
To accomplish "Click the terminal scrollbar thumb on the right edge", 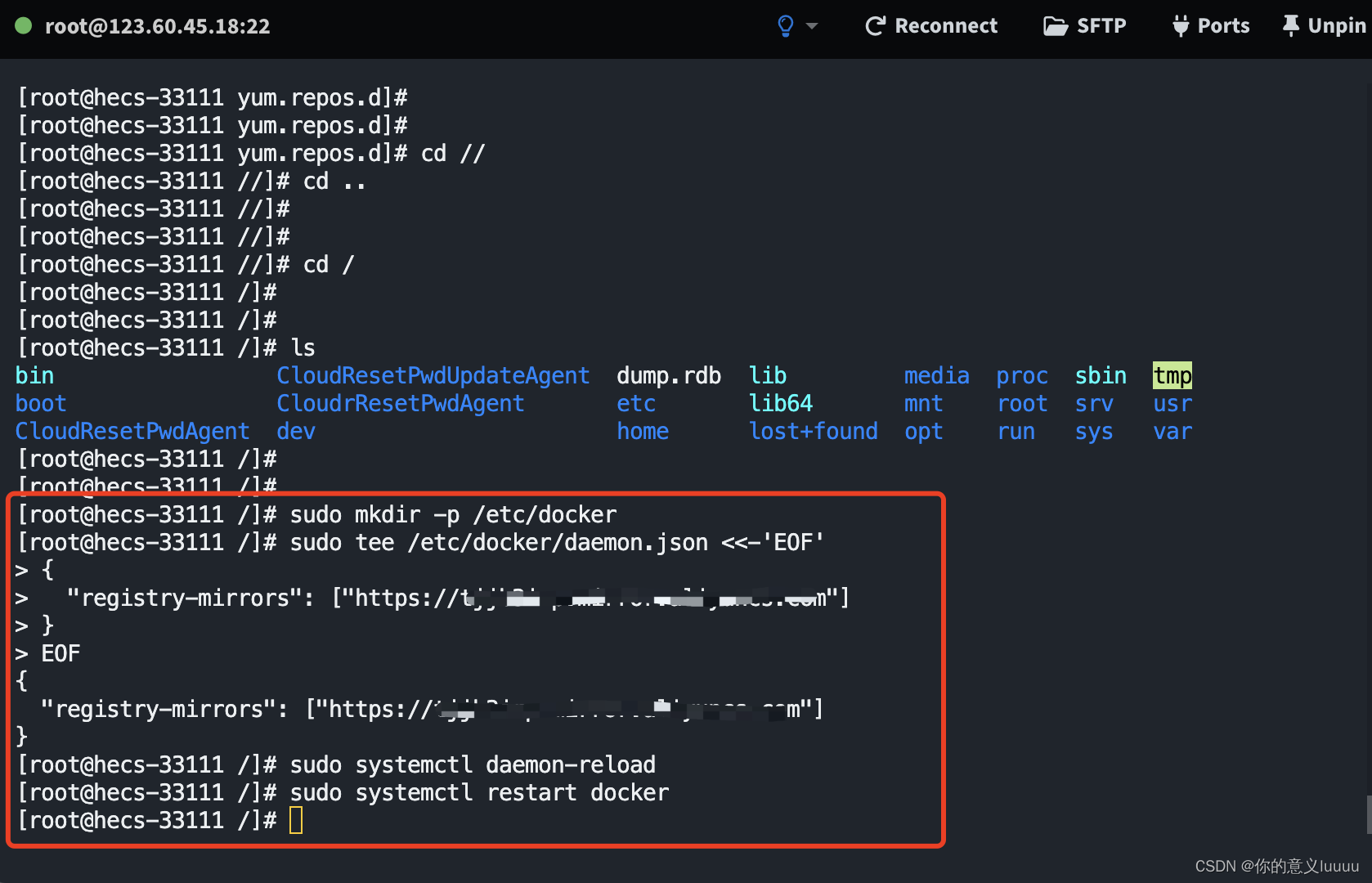I will [1369, 814].
